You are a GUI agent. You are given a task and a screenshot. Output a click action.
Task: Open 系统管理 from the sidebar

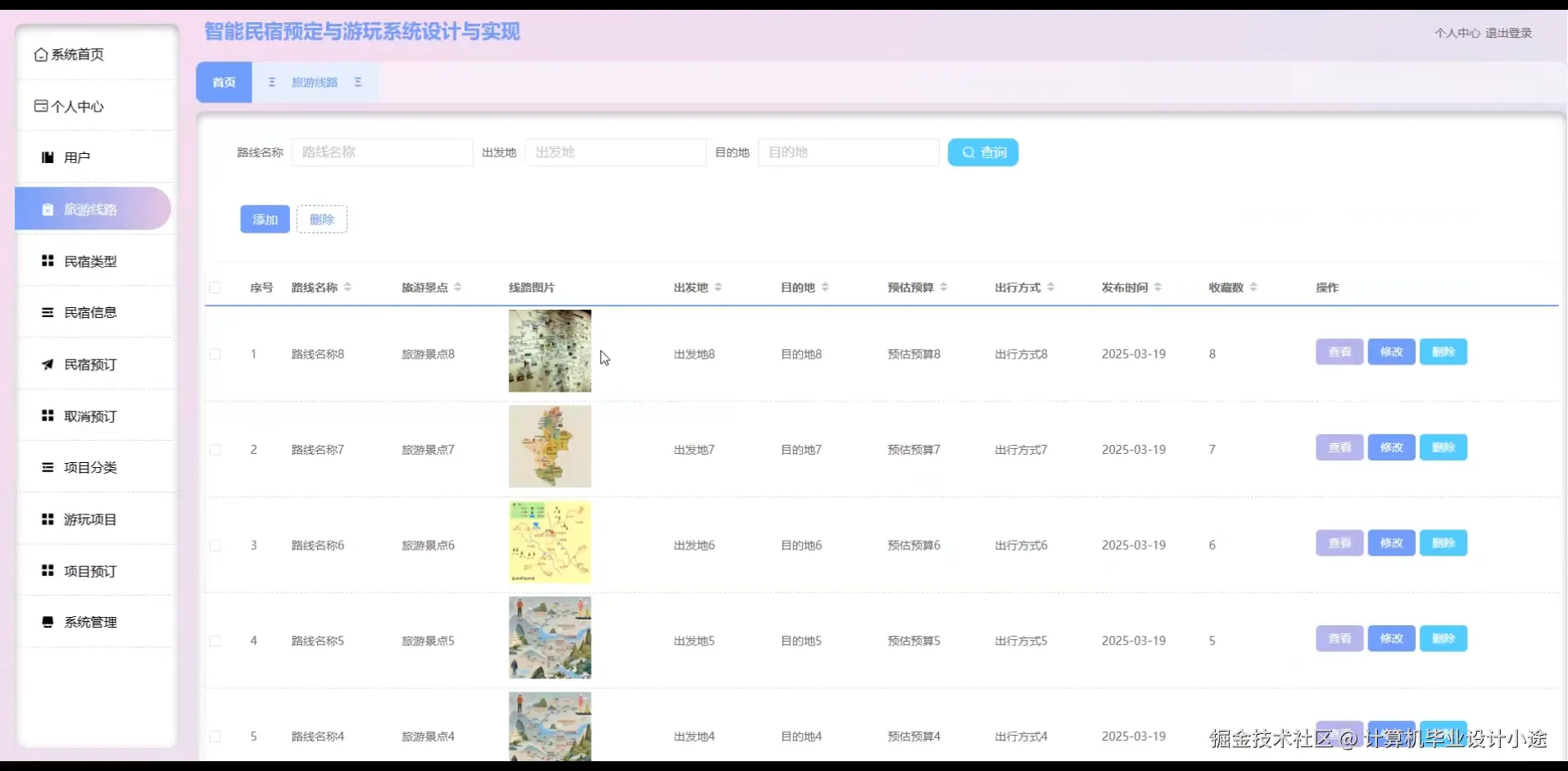47,622
